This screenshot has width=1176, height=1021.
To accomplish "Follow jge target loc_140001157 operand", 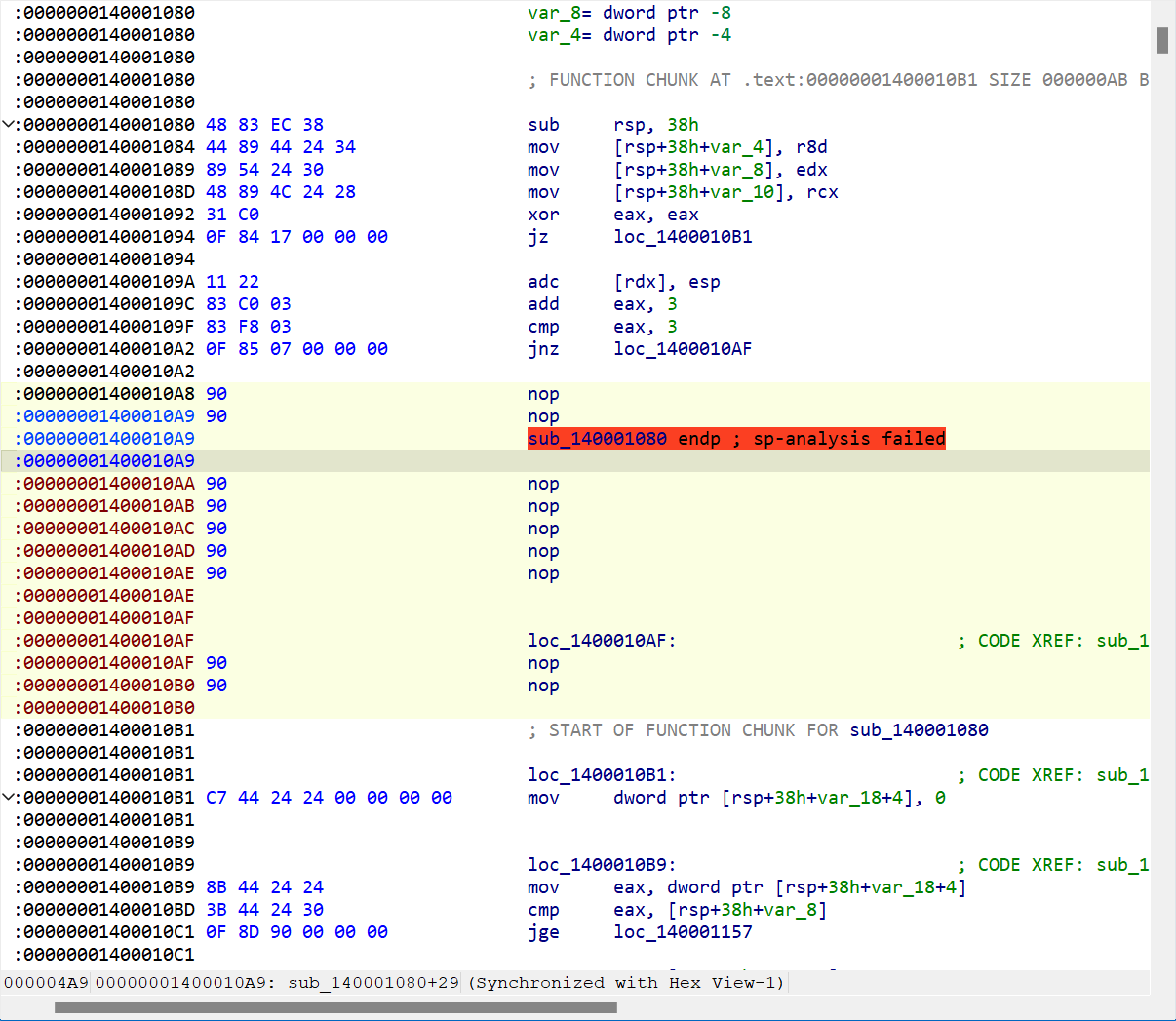I will click(x=683, y=932).
